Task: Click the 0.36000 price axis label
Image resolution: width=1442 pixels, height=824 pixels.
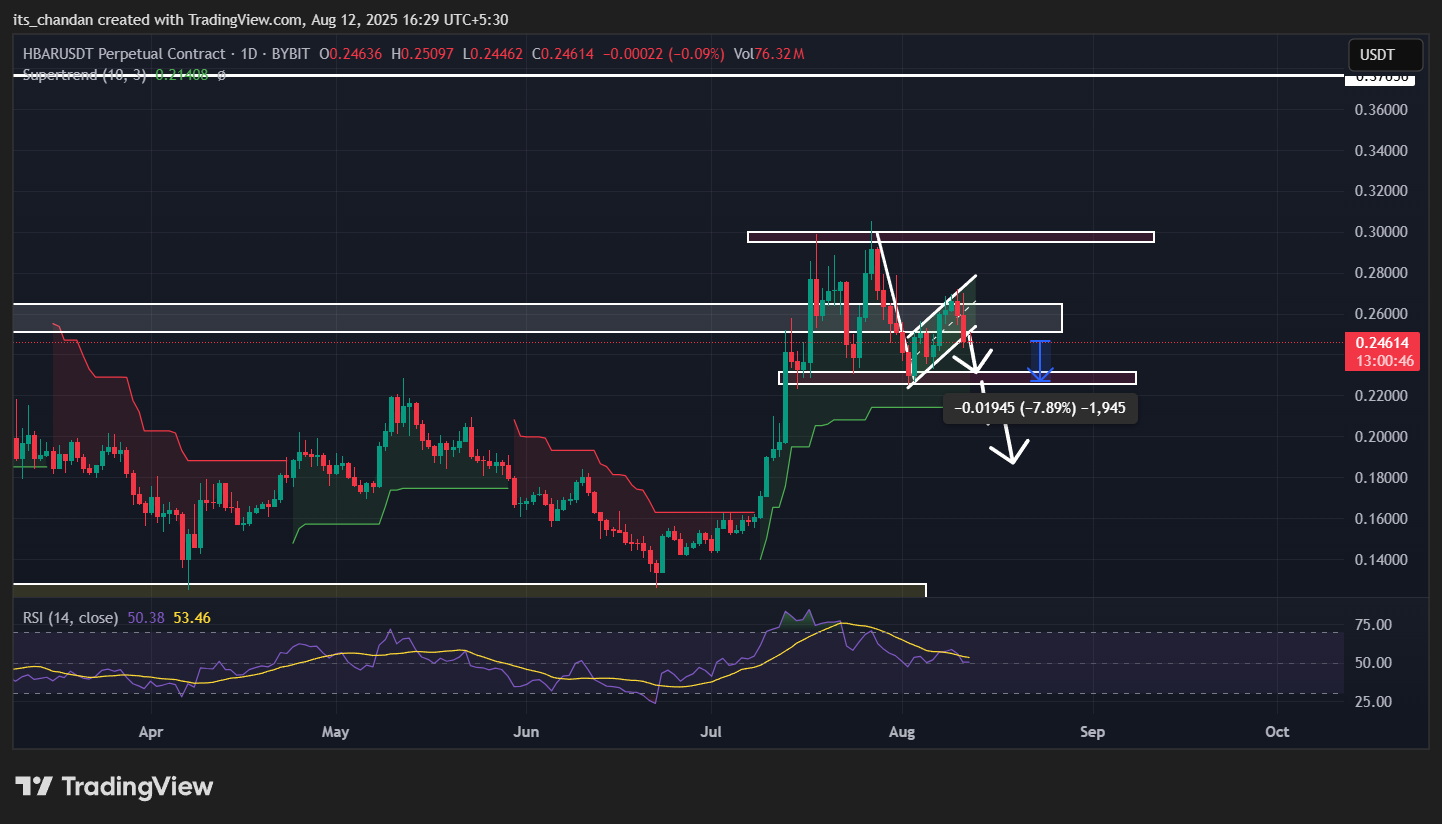Action: click(x=1380, y=110)
